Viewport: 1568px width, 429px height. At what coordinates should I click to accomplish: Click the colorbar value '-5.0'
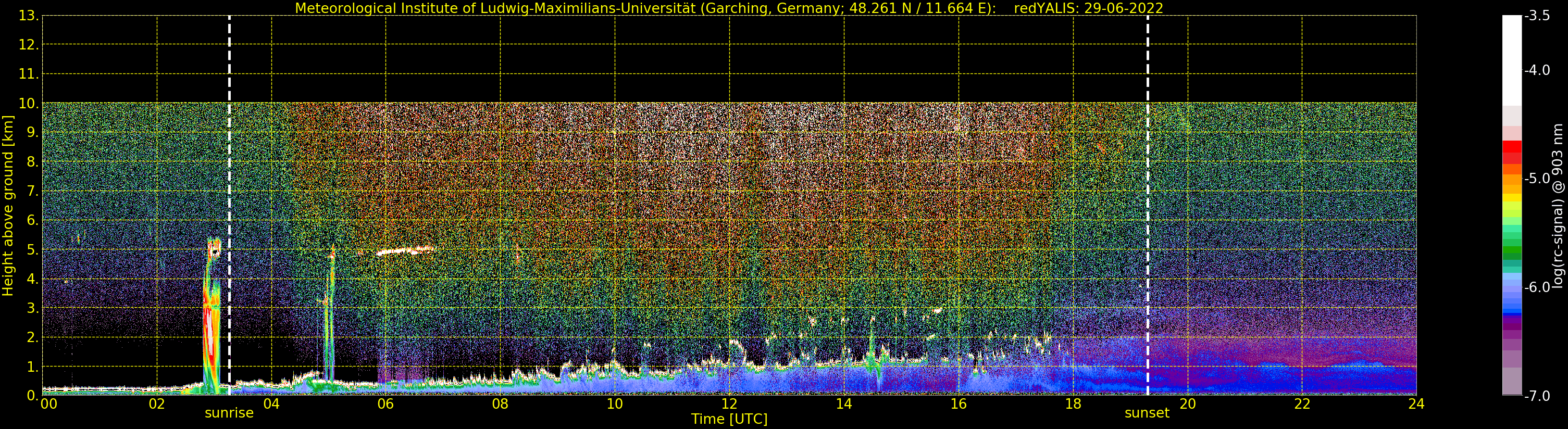[x=1538, y=179]
